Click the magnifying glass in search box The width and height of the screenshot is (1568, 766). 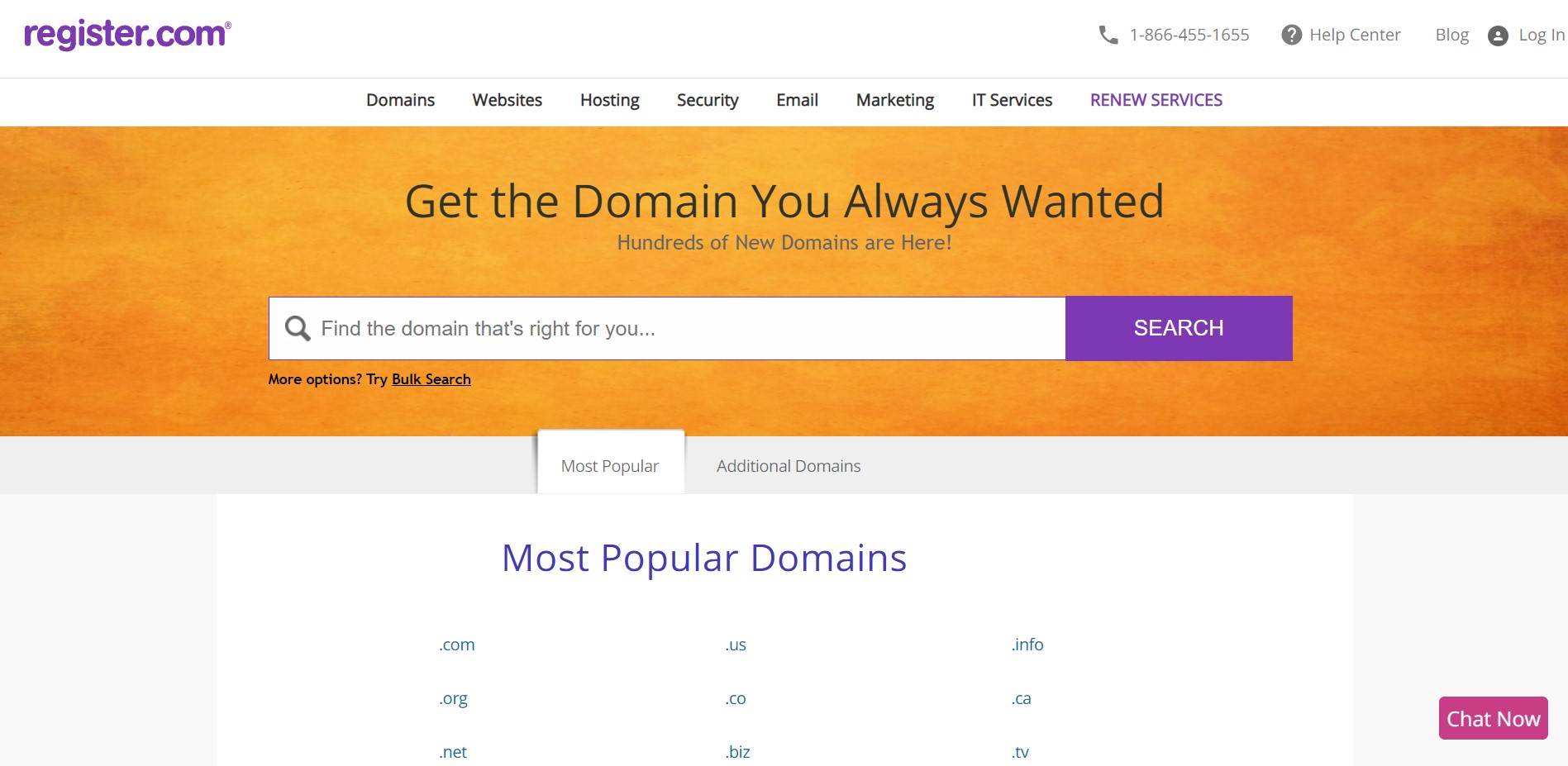(x=298, y=328)
